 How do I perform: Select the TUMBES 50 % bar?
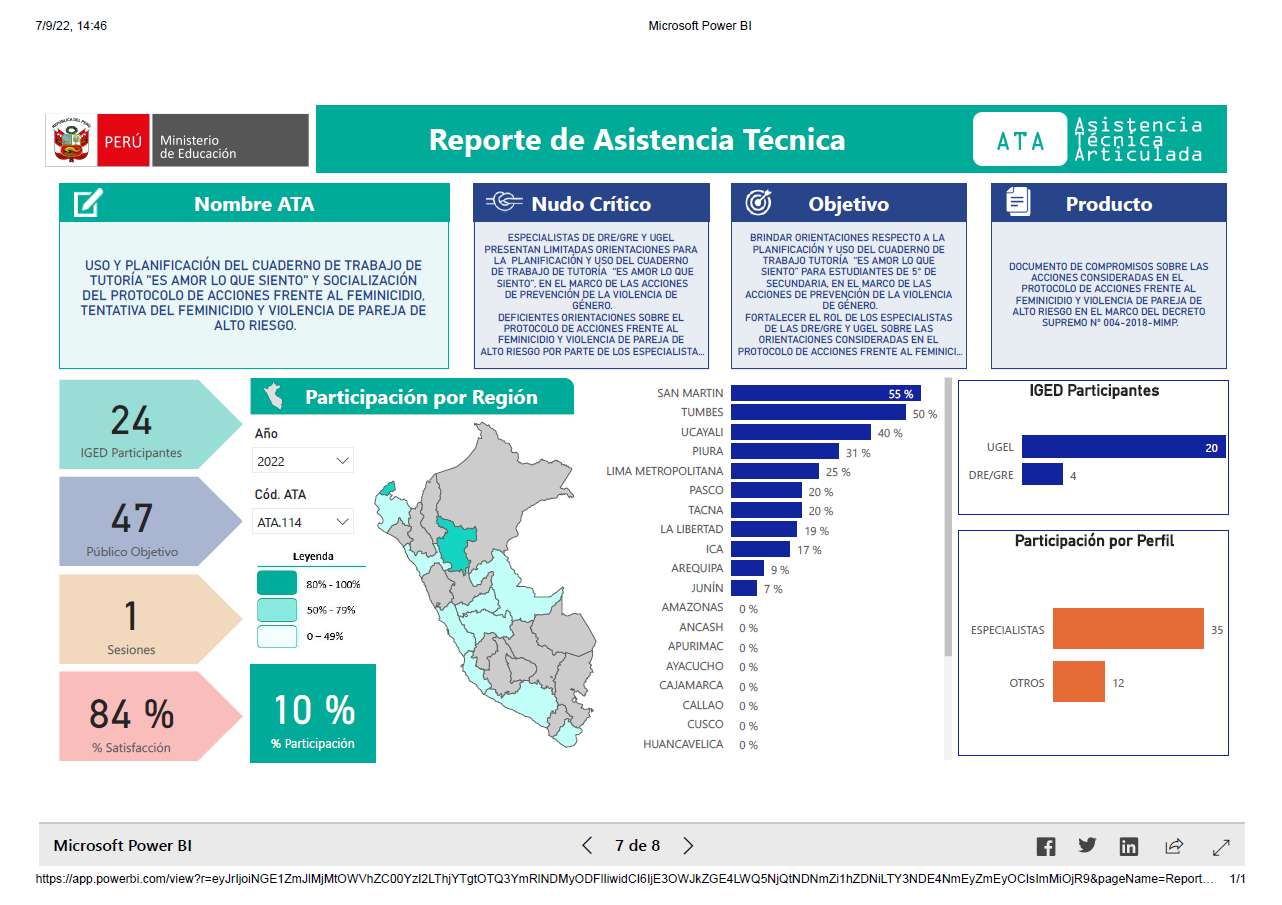pos(818,412)
